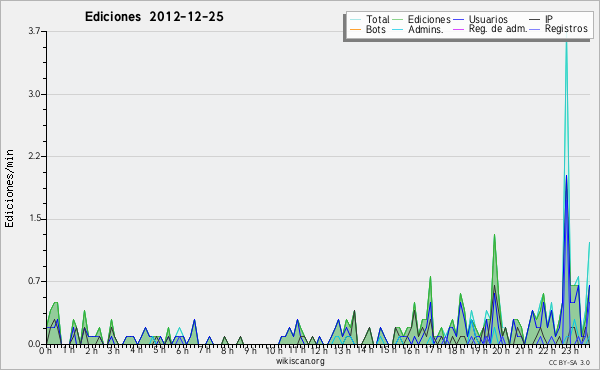Click the y-axis value 0.0

pyautogui.click(x=34, y=344)
